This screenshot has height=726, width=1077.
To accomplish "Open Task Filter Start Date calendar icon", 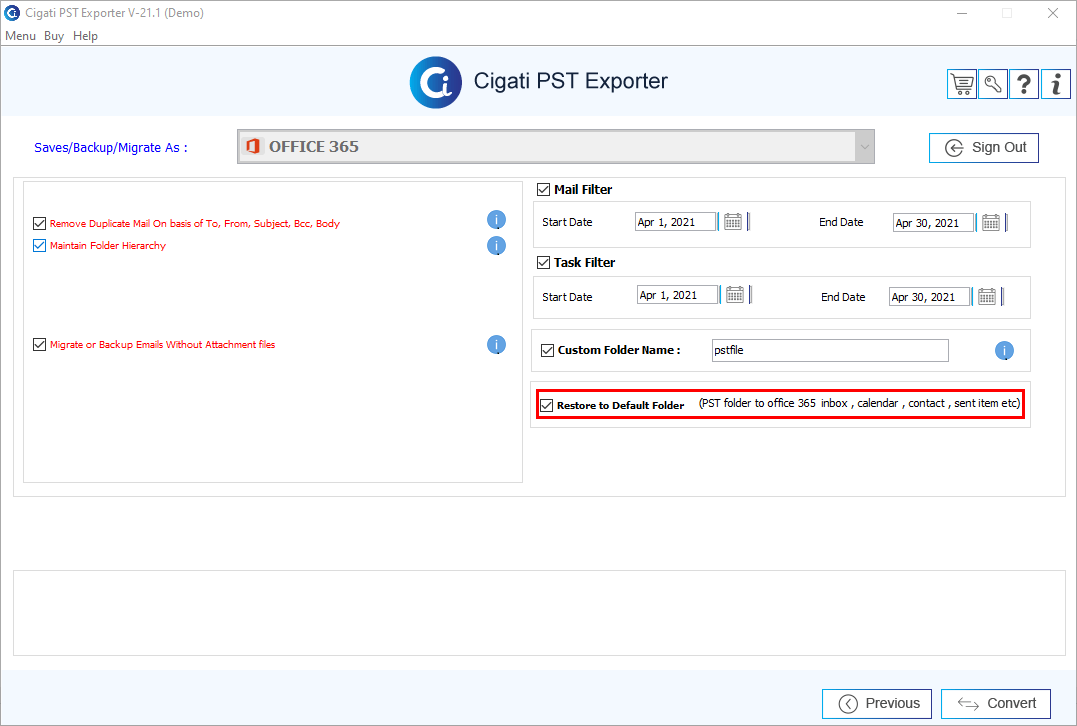I will [x=735, y=295].
